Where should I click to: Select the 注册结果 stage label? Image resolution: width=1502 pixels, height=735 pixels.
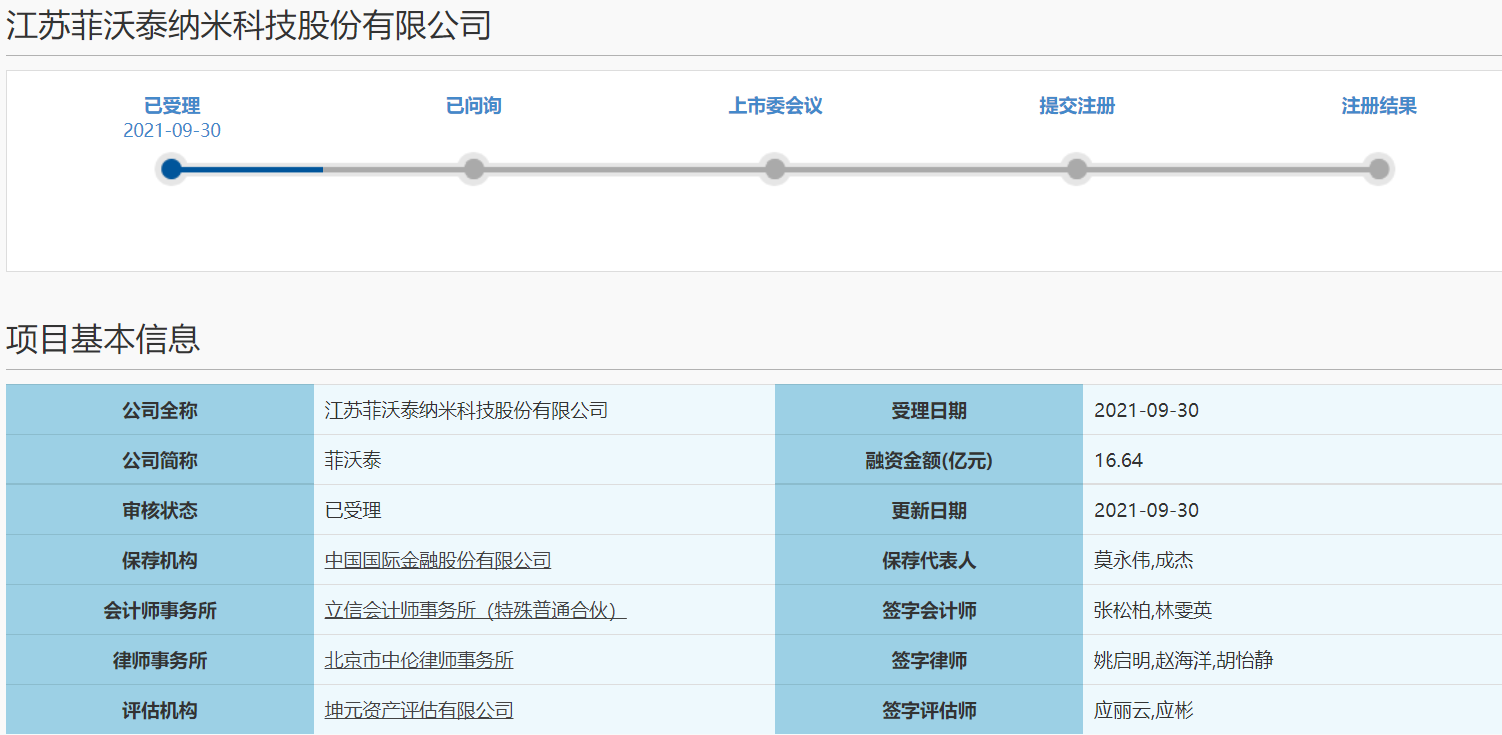pyautogui.click(x=1379, y=106)
